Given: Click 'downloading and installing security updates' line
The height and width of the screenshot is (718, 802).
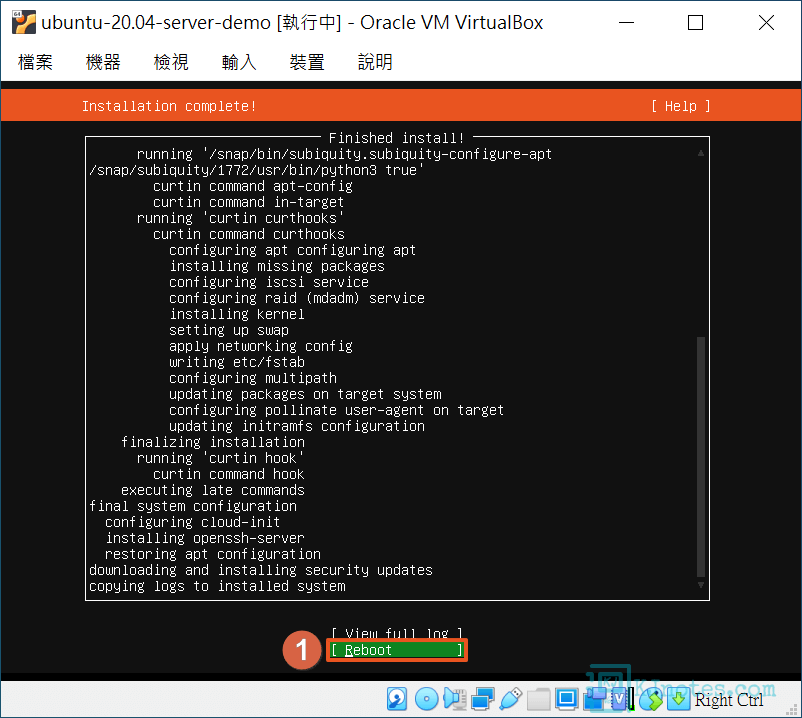Looking at the screenshot, I should click(x=261, y=570).
